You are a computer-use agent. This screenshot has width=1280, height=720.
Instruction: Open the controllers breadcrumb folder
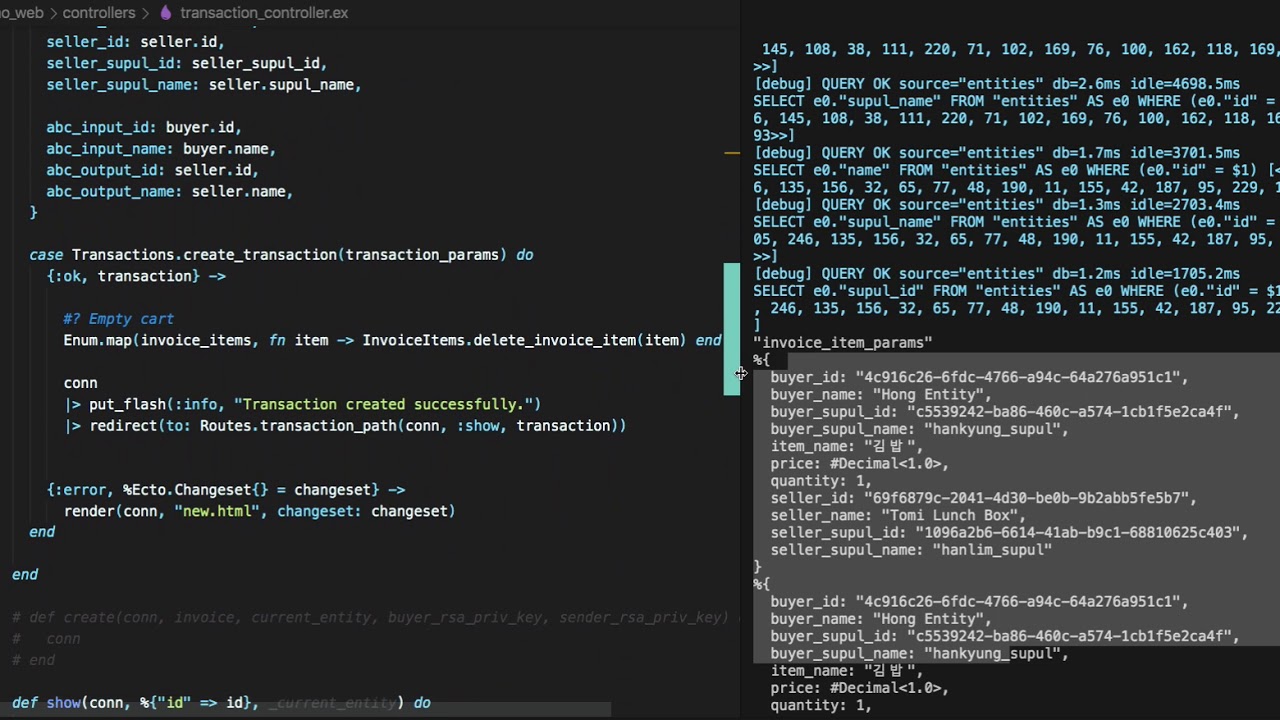coord(99,13)
